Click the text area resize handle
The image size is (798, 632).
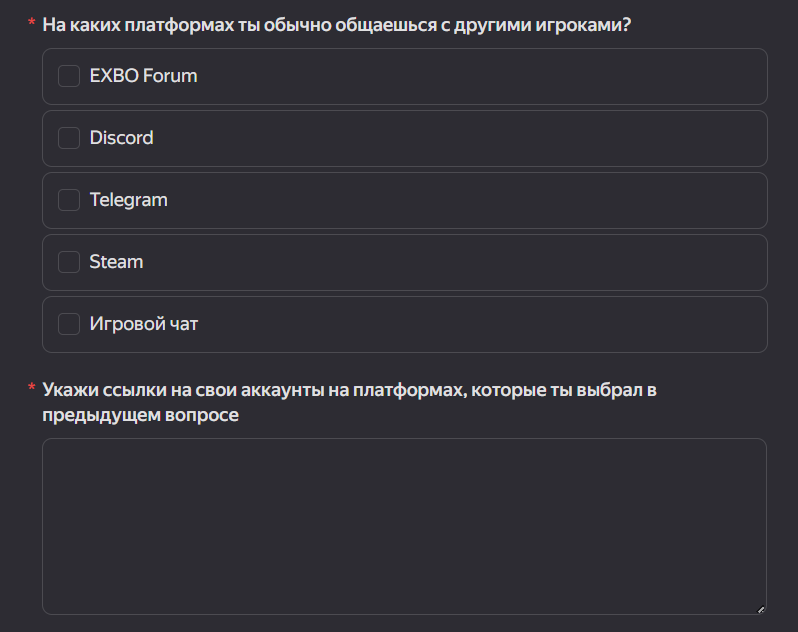tap(761, 609)
